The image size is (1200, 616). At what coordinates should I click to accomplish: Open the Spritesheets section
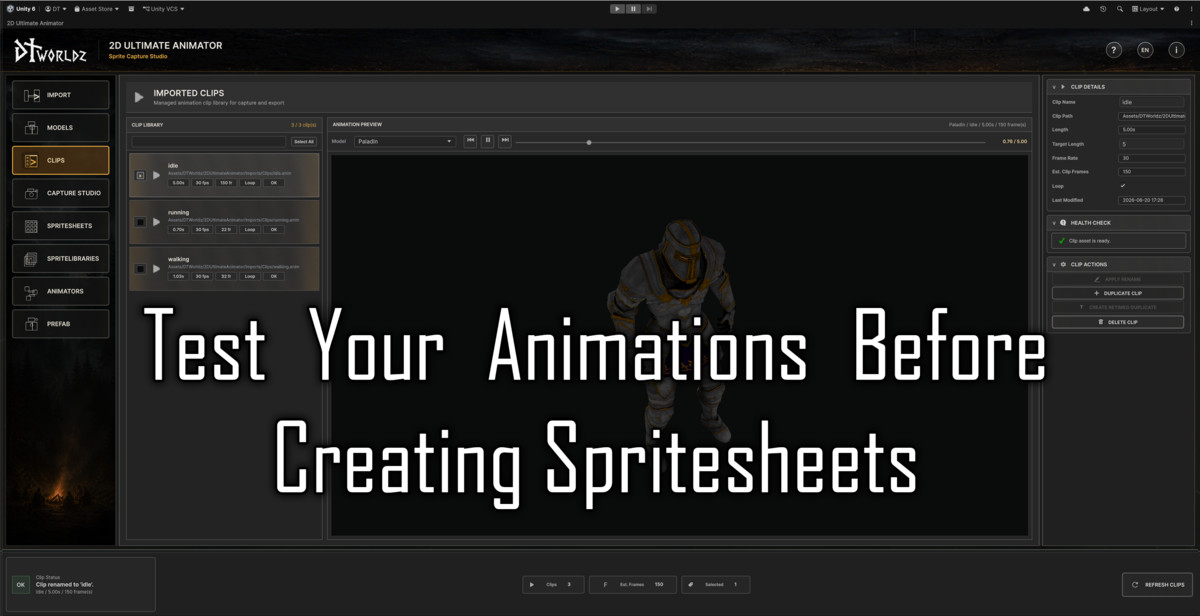point(61,226)
